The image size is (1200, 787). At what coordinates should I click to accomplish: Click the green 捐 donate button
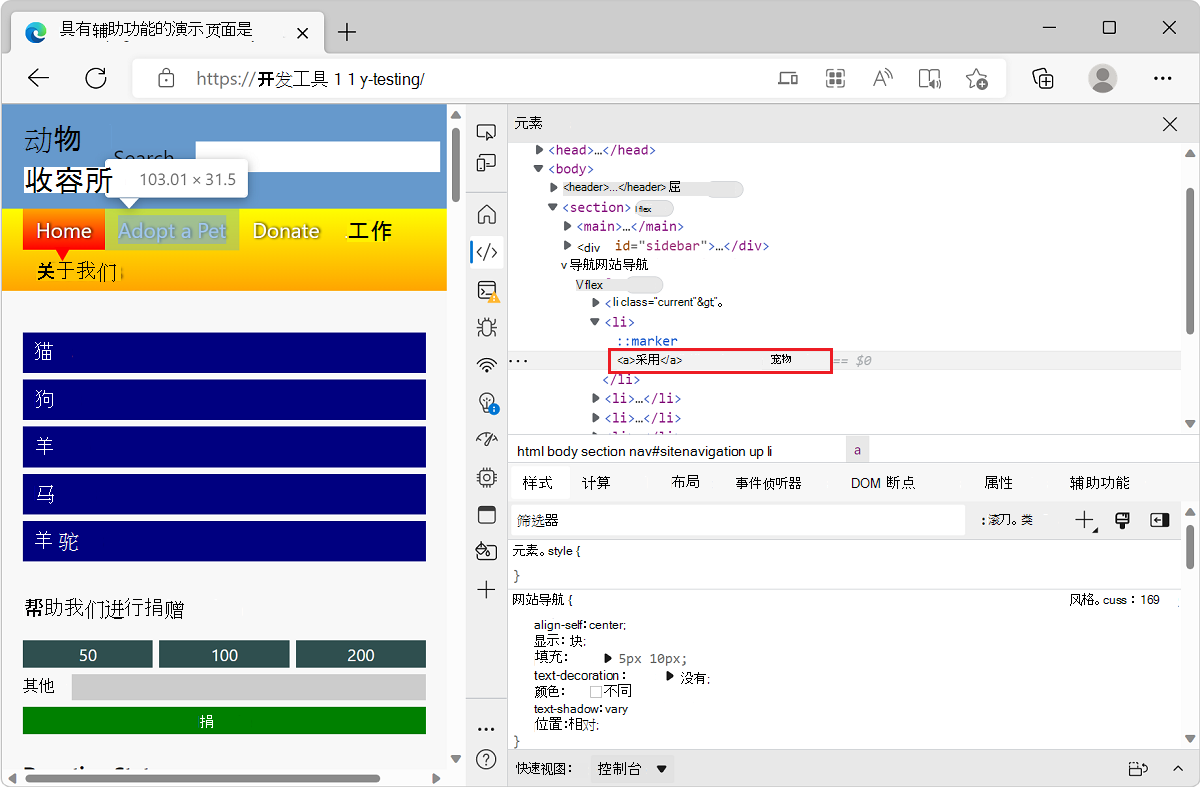(x=224, y=720)
